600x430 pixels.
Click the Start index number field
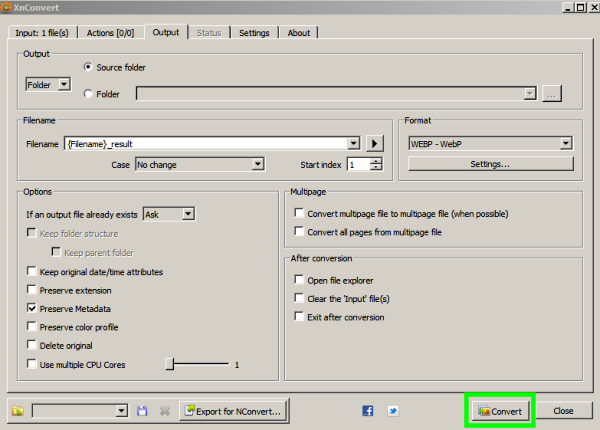click(359, 165)
